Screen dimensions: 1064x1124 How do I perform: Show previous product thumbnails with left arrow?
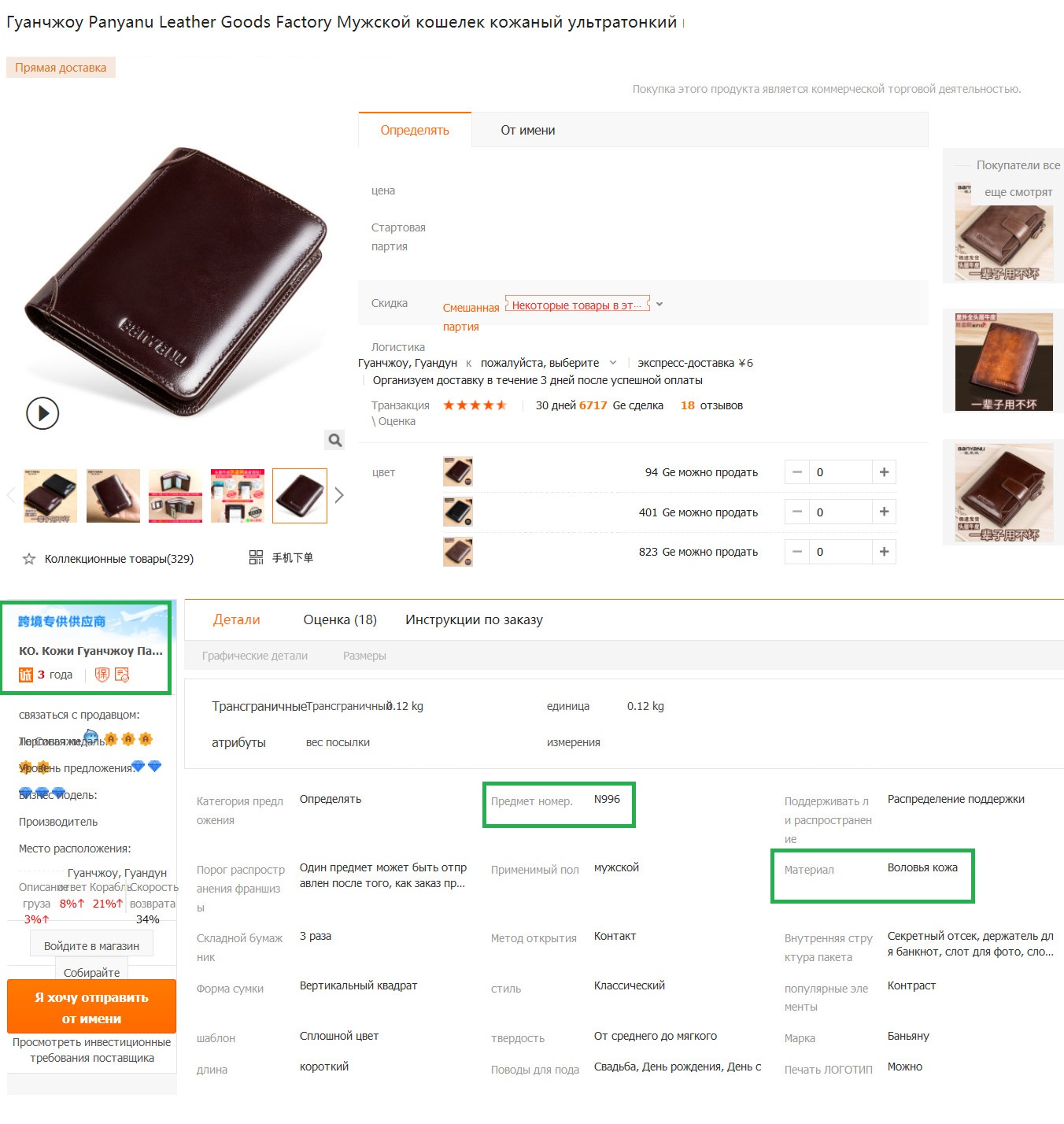[11, 495]
